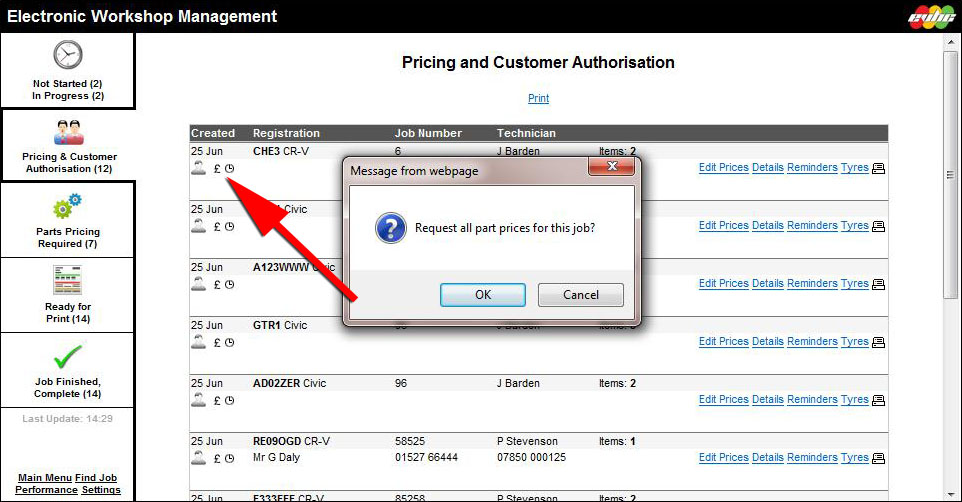
Task: Open the Settings link in sidebar
Action: tap(101, 490)
